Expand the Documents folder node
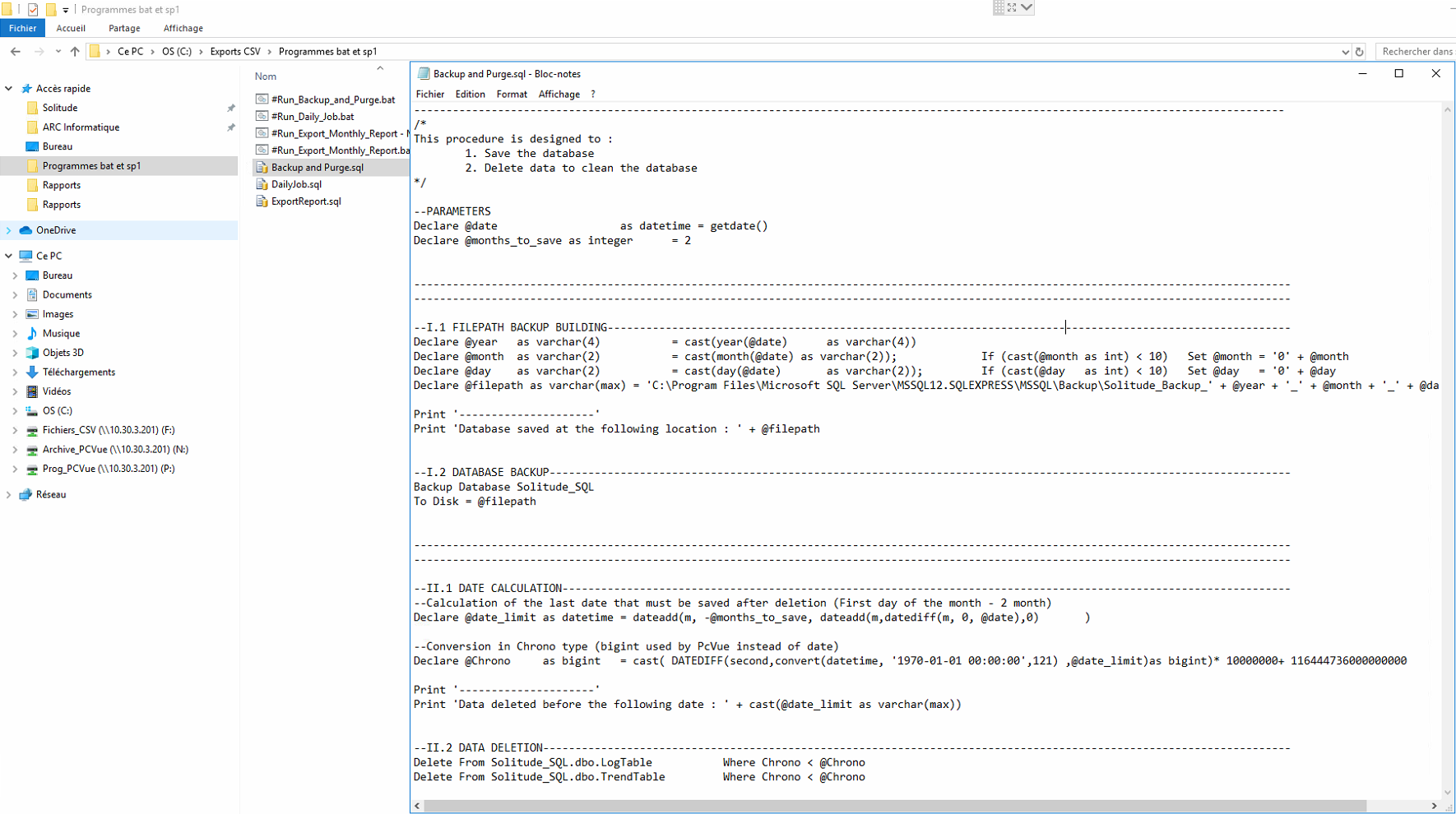Viewport: 1456px width, 814px height. click(15, 294)
